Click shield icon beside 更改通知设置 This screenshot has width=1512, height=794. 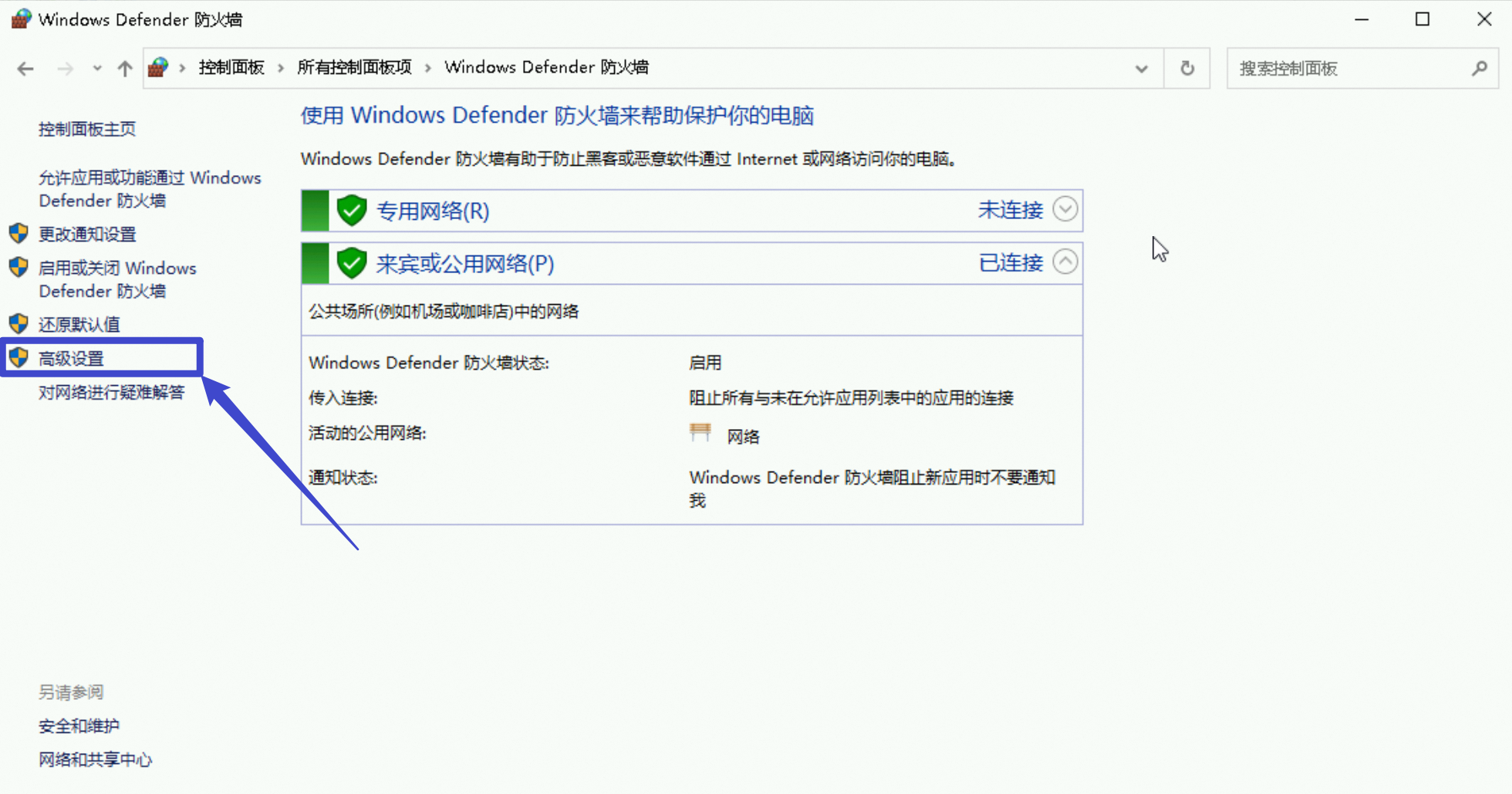pyautogui.click(x=19, y=233)
